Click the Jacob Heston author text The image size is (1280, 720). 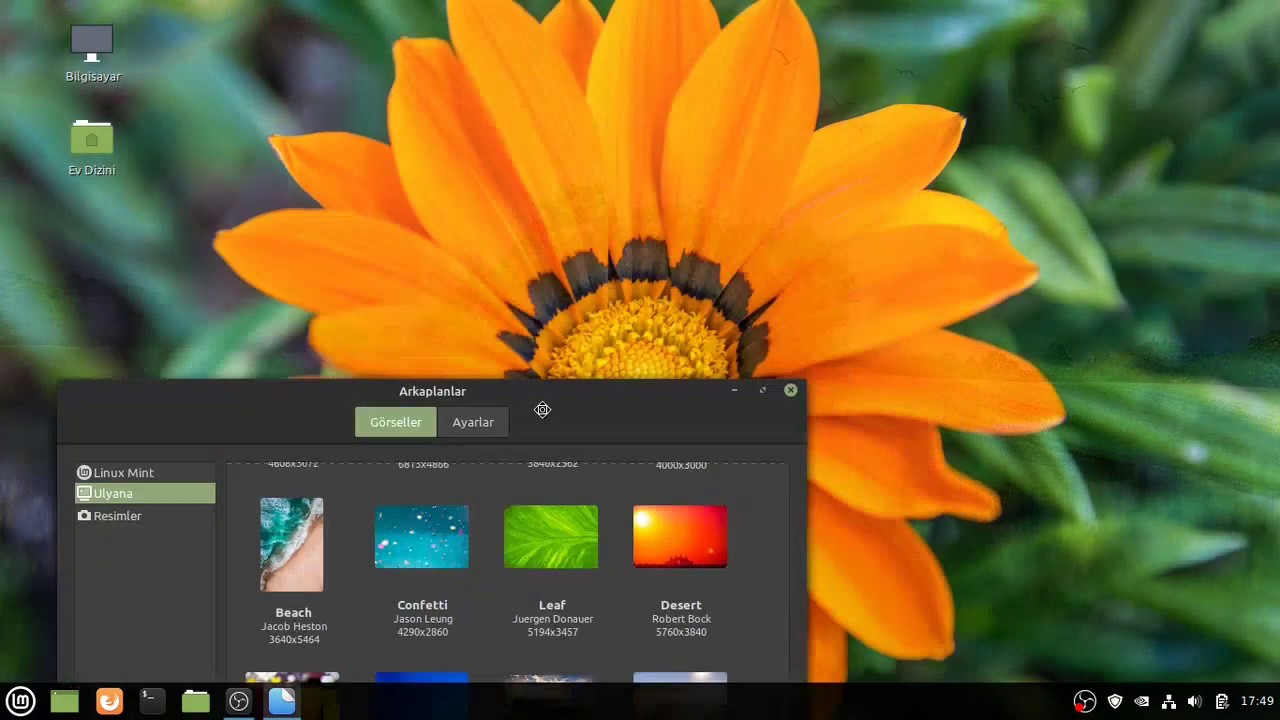pyautogui.click(x=294, y=626)
